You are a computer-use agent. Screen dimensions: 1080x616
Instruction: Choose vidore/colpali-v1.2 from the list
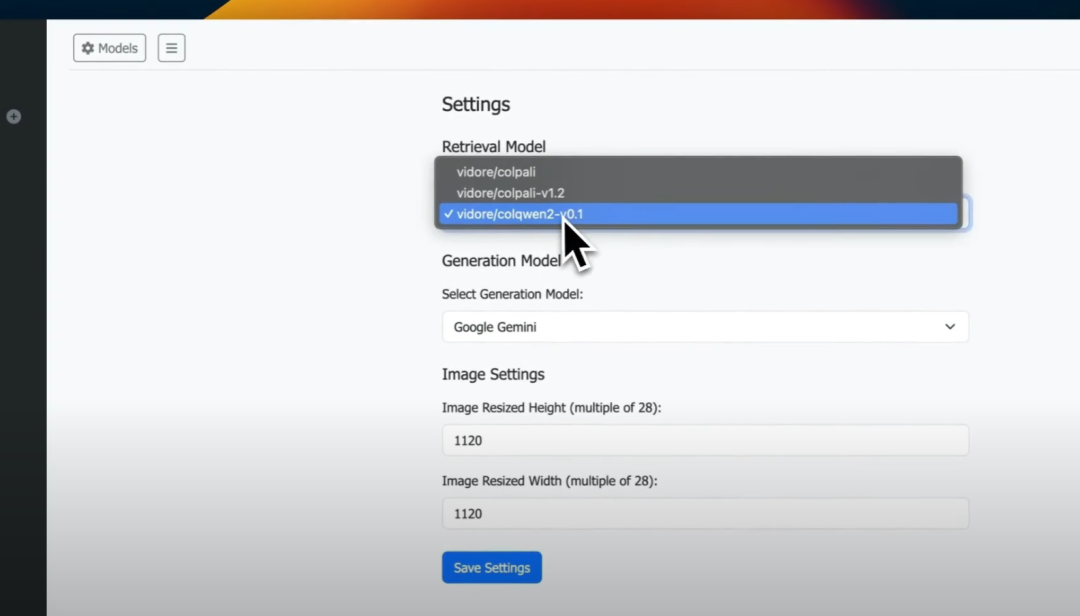[x=510, y=193]
